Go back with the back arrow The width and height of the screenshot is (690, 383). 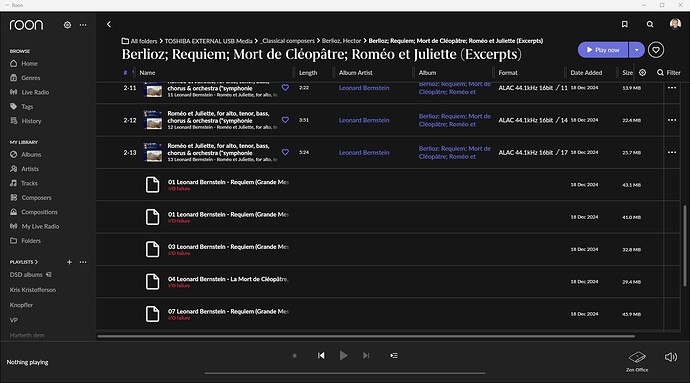click(109, 24)
